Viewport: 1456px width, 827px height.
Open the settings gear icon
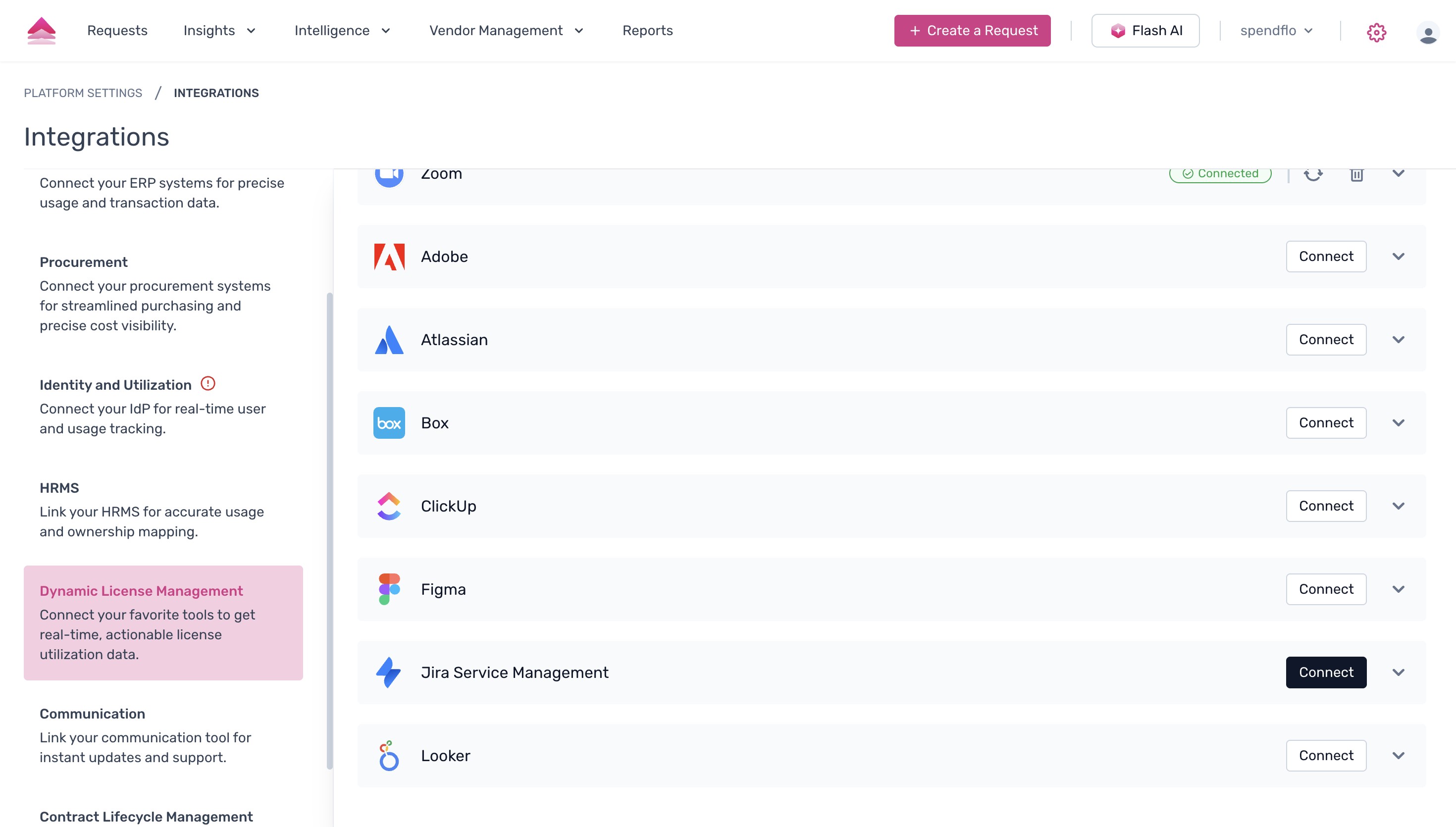tap(1376, 32)
